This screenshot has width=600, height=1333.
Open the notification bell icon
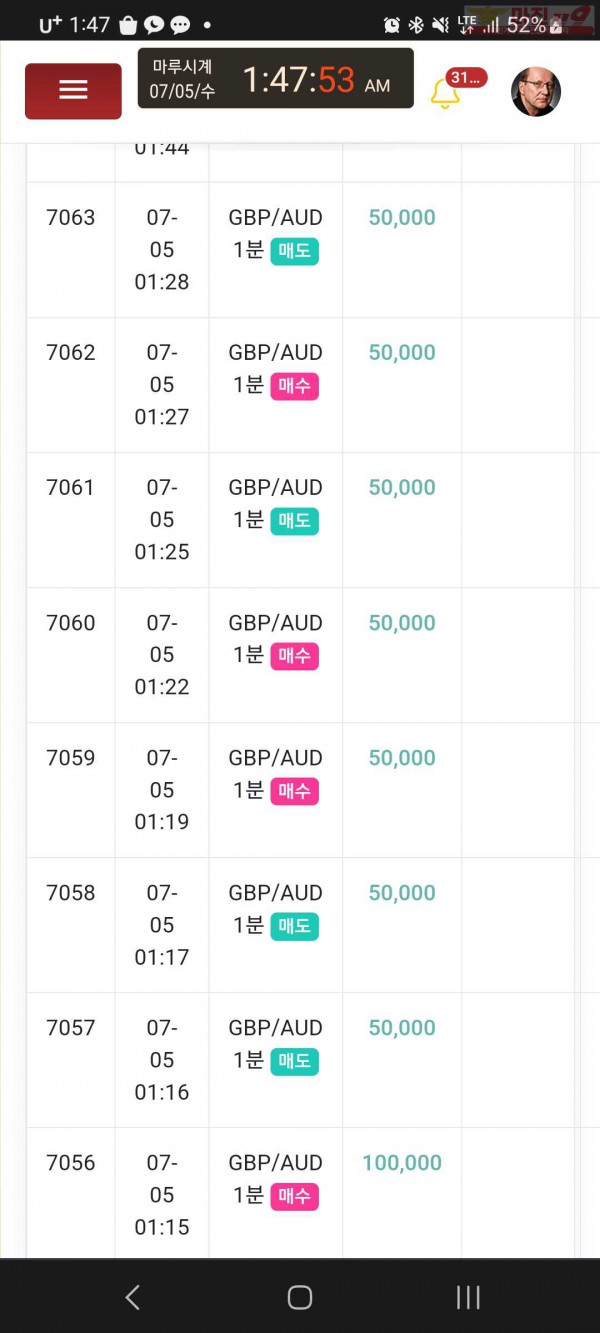(x=445, y=94)
